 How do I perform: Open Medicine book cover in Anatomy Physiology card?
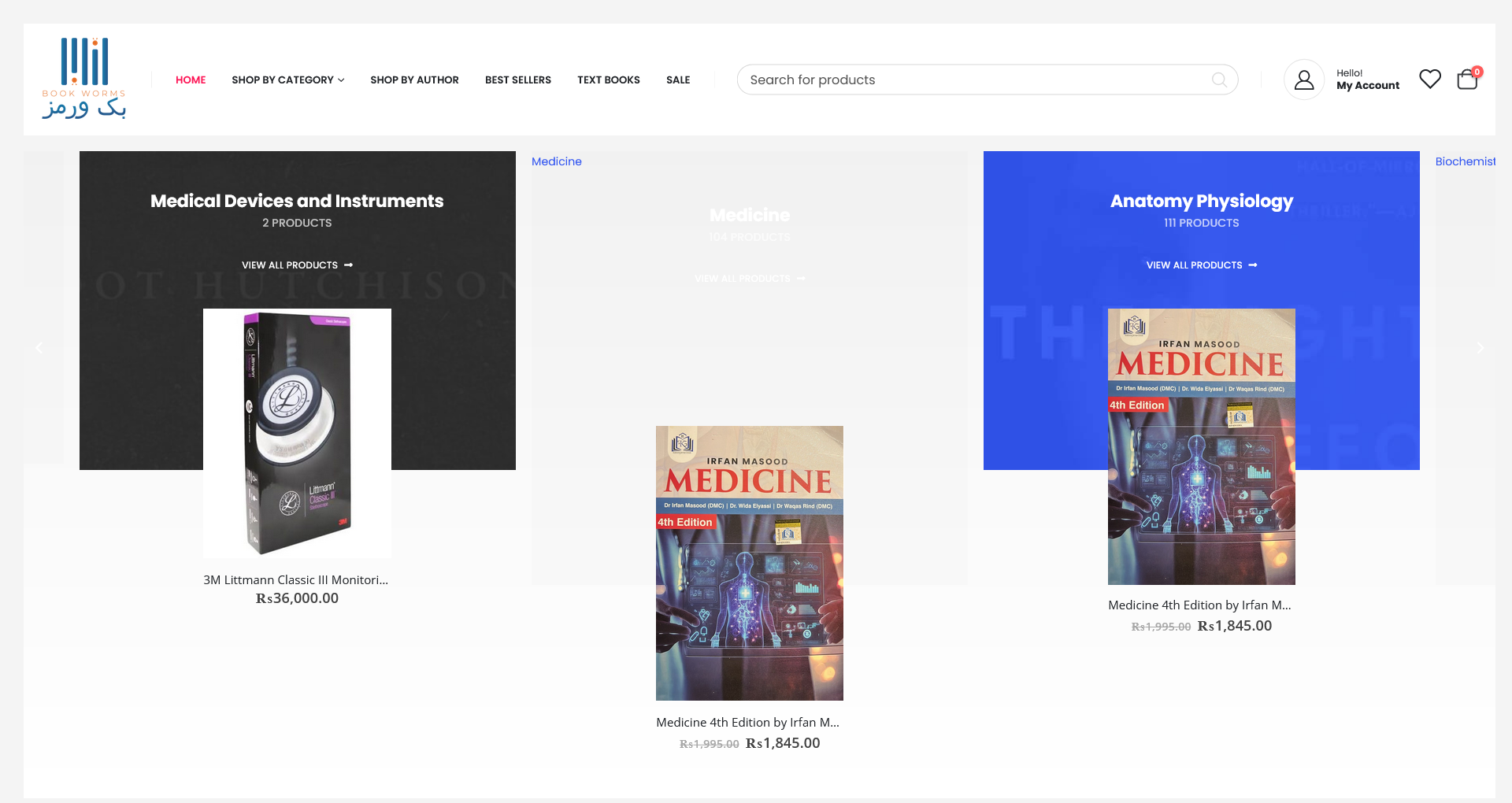click(x=1202, y=446)
